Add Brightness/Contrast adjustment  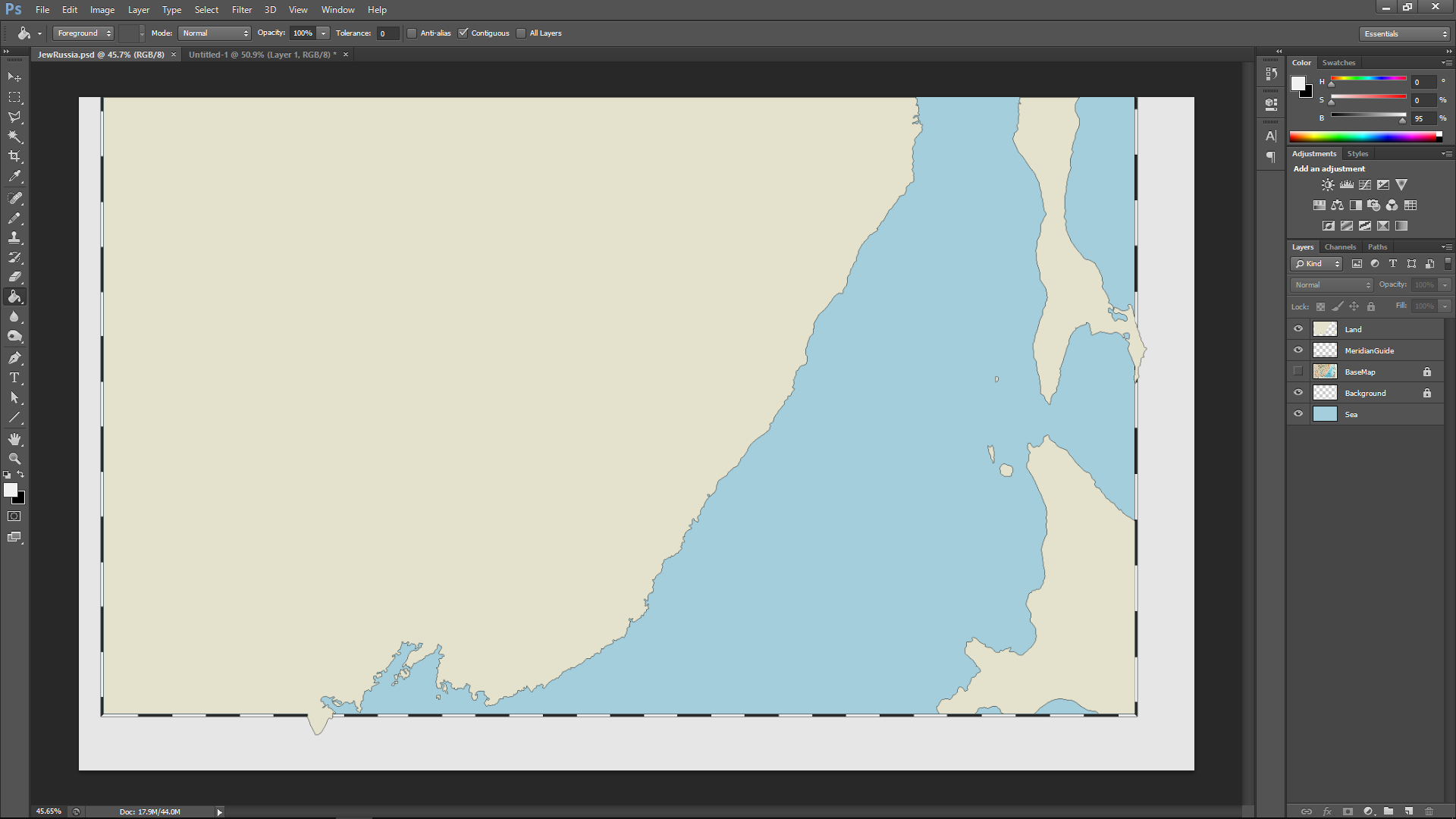[x=1328, y=185]
